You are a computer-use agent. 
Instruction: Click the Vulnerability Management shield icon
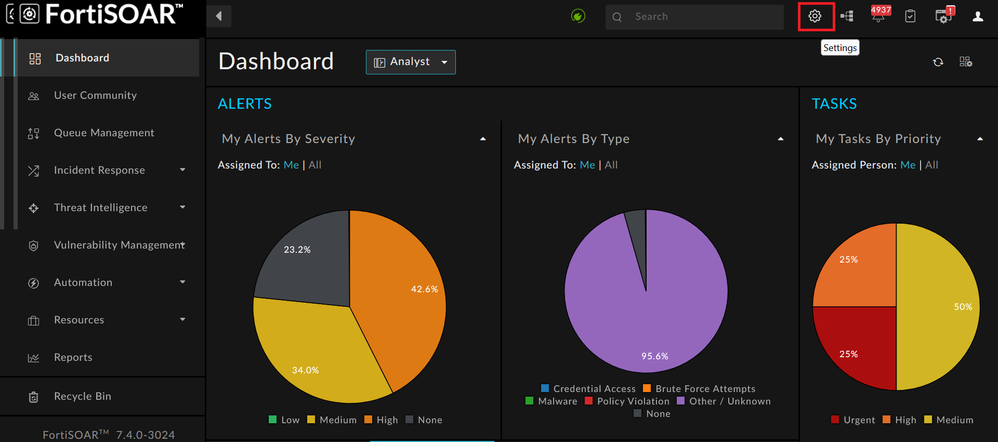click(34, 246)
